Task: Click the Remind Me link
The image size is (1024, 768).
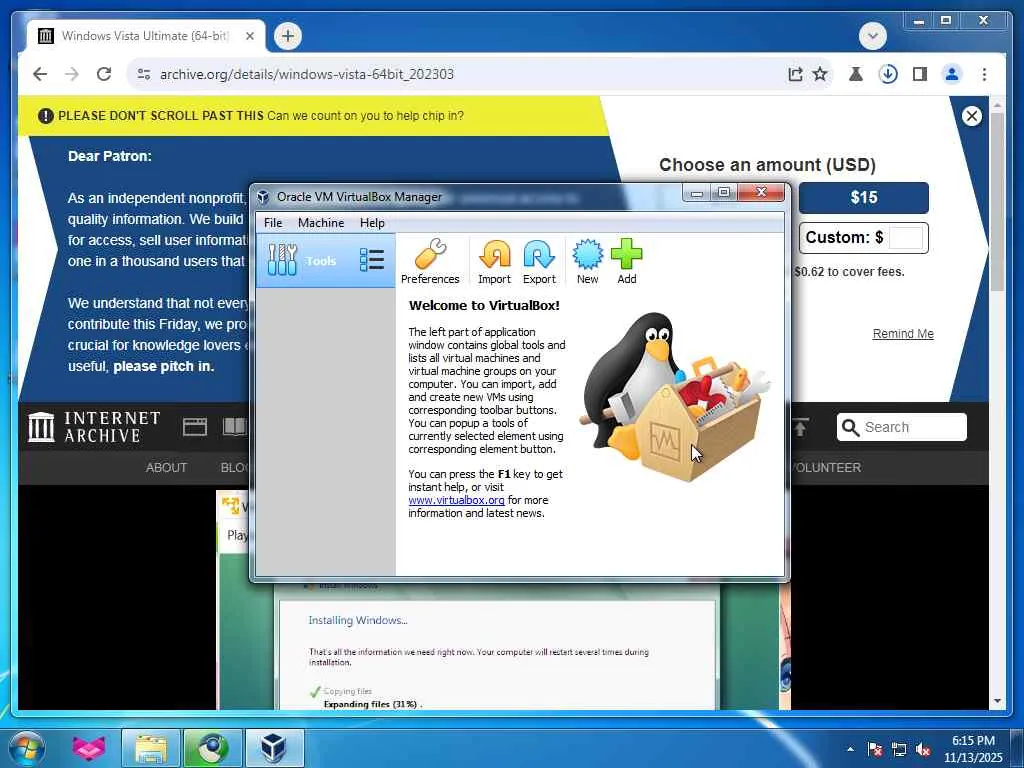Action: [903, 334]
